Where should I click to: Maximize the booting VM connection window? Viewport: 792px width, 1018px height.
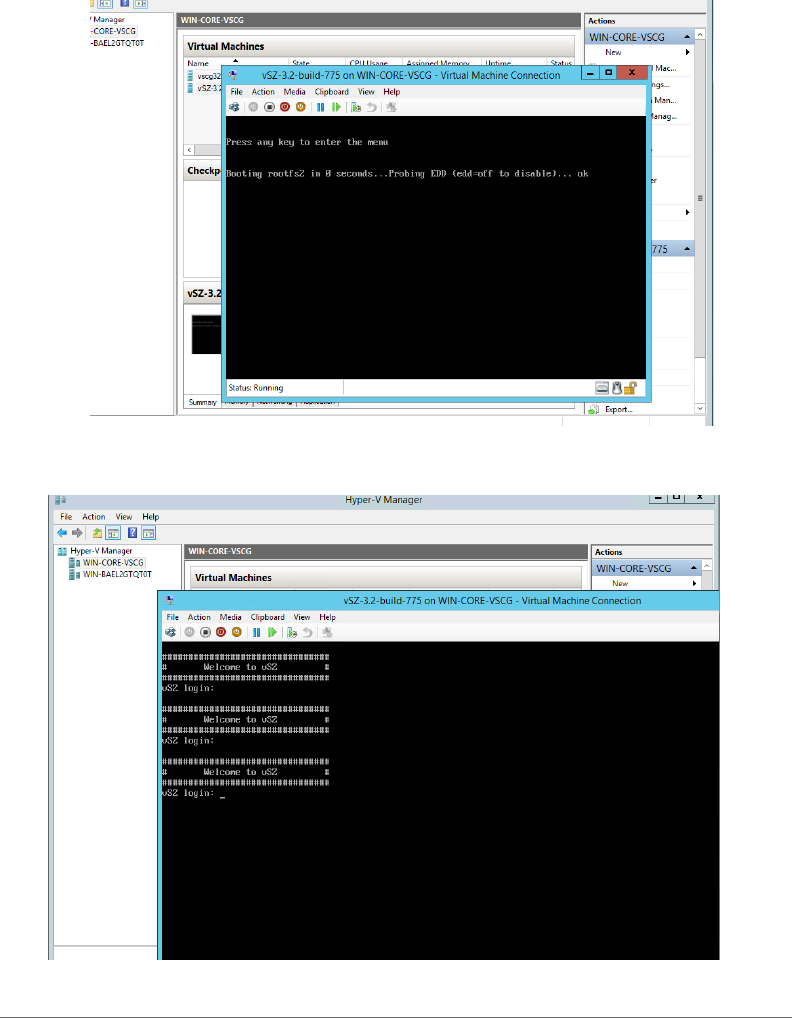click(x=608, y=73)
